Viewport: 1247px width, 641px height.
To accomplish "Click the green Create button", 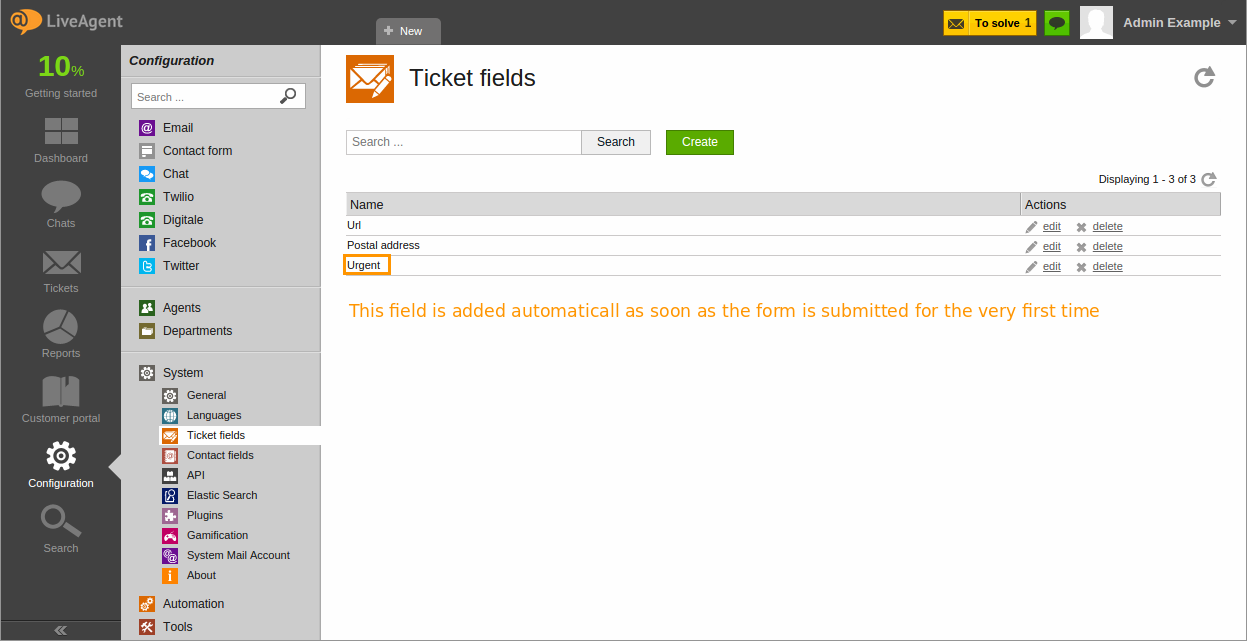I will (700, 142).
